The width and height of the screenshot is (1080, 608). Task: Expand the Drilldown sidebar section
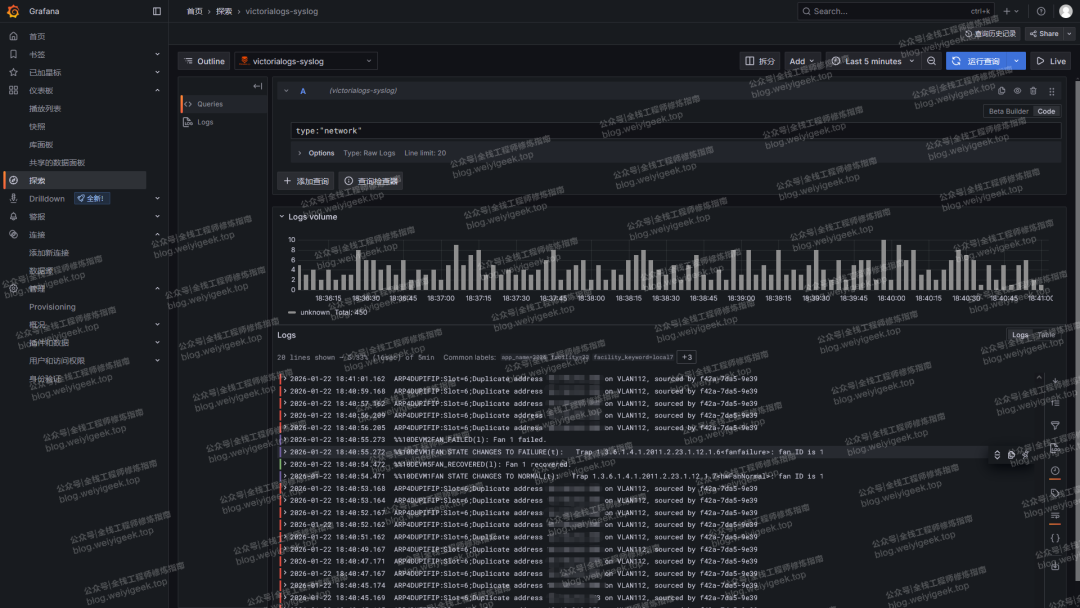[157, 198]
